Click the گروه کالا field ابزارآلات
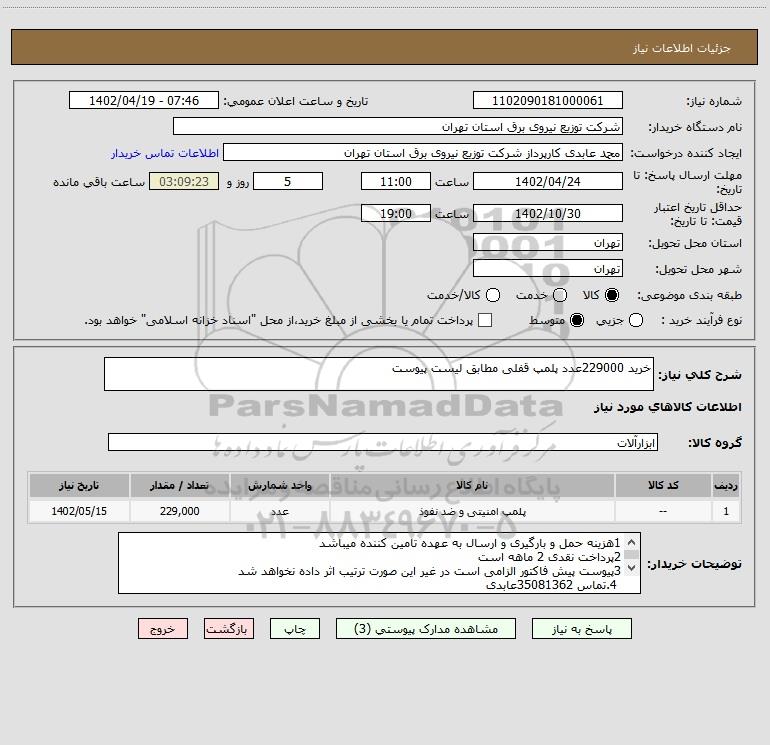Viewport: 770px width, 745px height. [x=383, y=442]
